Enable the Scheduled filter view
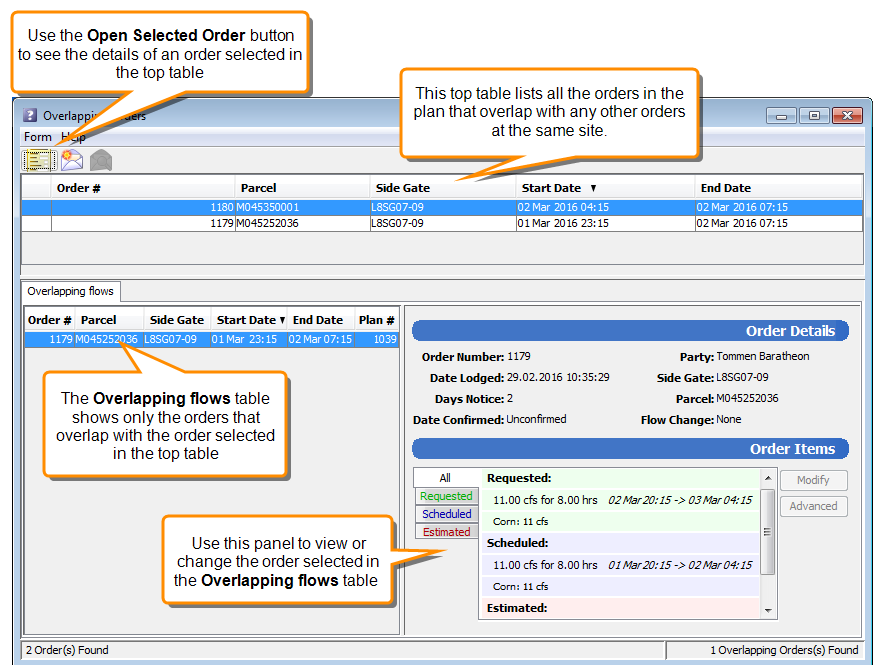Image resolution: width=873 pixels, height=665 pixels. coord(446,514)
